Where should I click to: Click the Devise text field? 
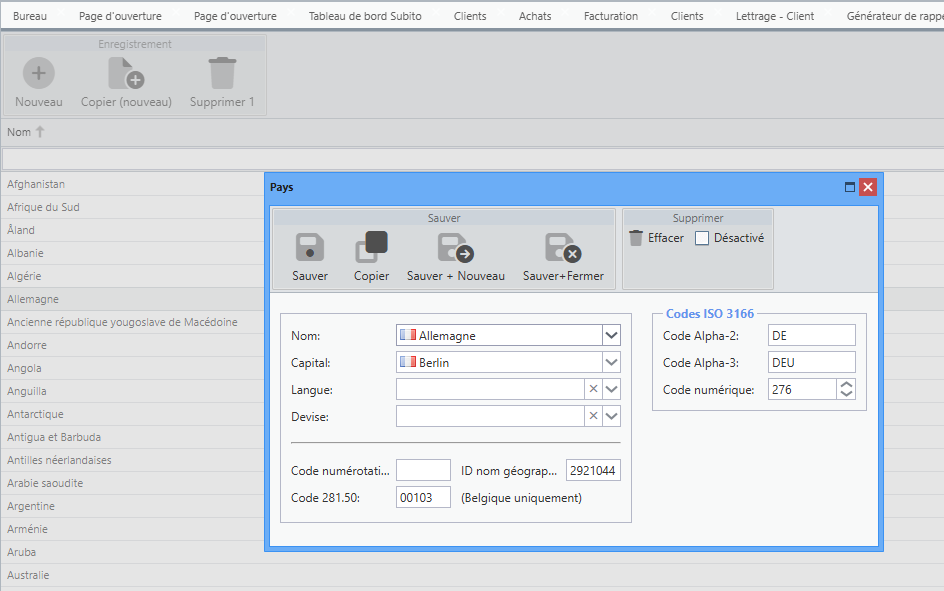(490, 416)
